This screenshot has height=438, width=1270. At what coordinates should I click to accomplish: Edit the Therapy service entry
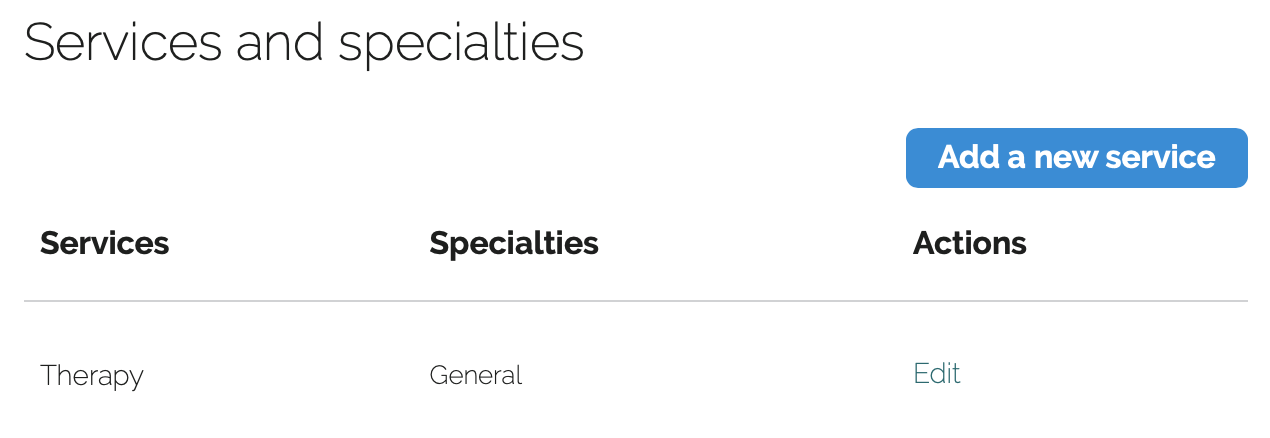[936, 374]
